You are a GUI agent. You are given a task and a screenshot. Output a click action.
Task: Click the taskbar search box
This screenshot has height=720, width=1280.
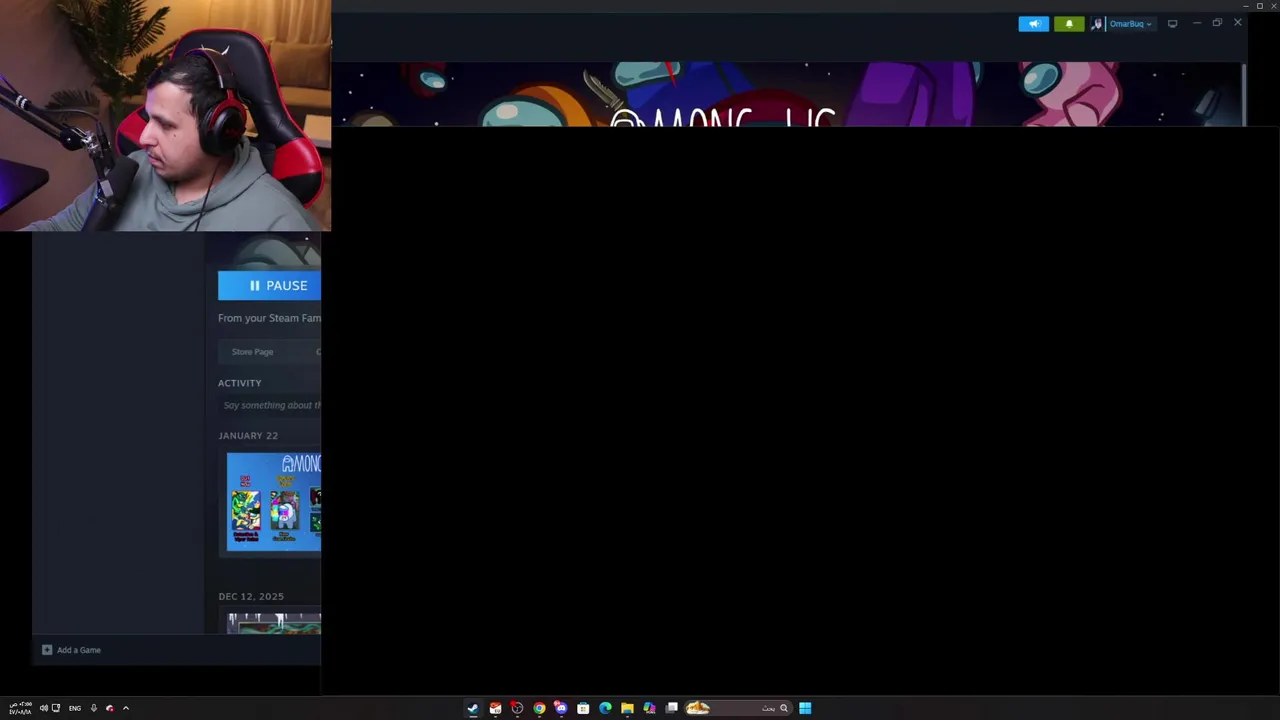tap(739, 708)
